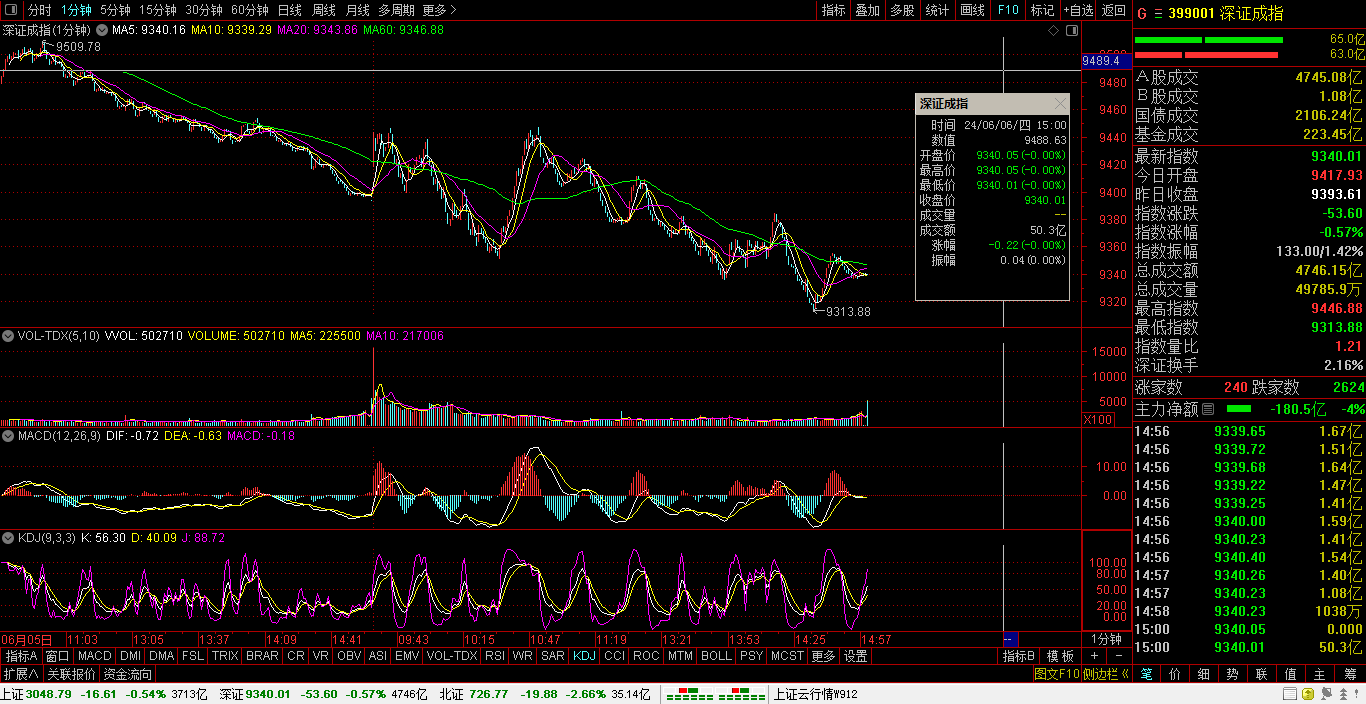The width and height of the screenshot is (1366, 704).
Task: Click the diamond icon above the price chart
Action: click(x=1054, y=31)
